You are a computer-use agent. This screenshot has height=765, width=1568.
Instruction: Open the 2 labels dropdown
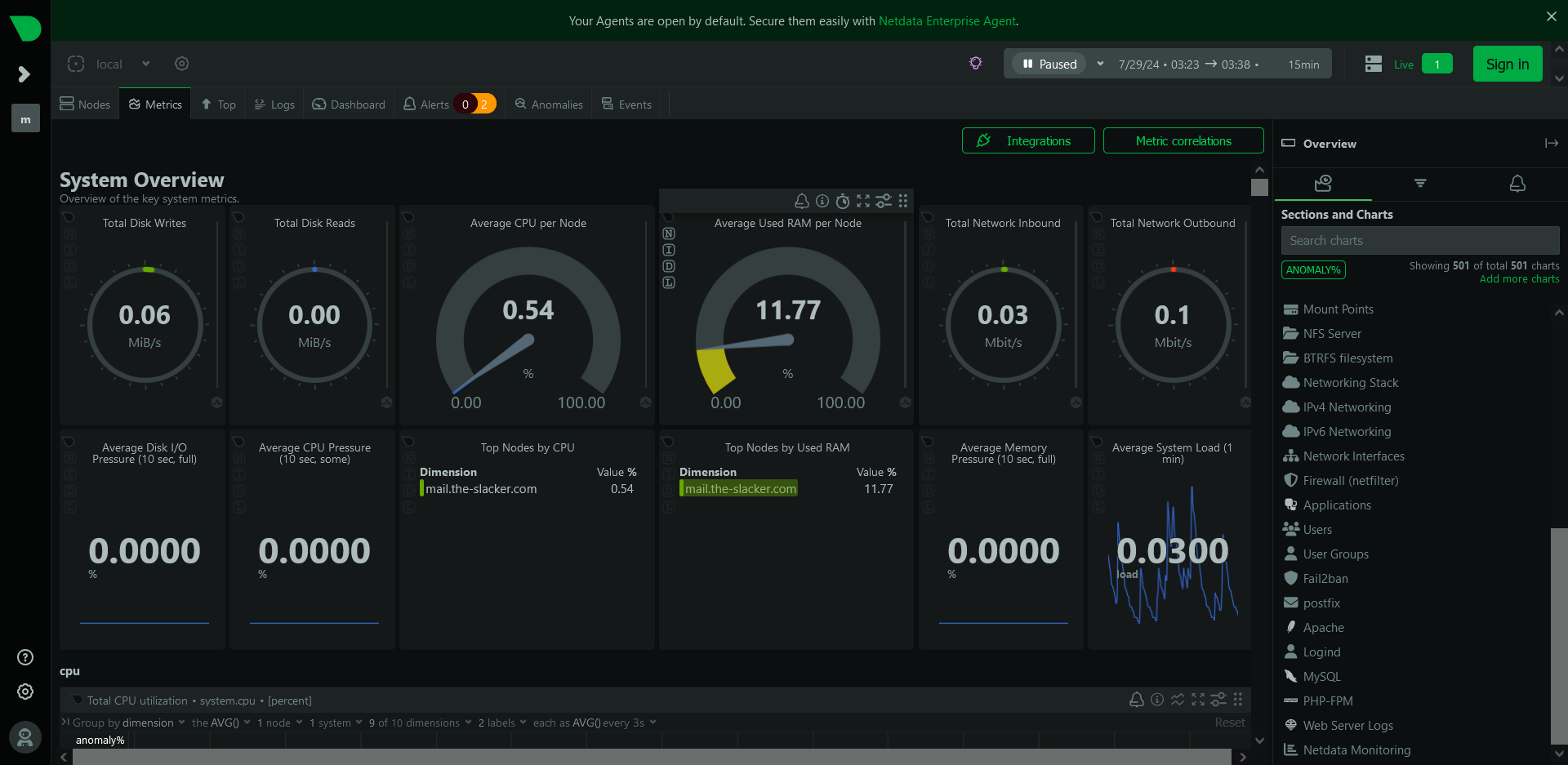point(502,723)
